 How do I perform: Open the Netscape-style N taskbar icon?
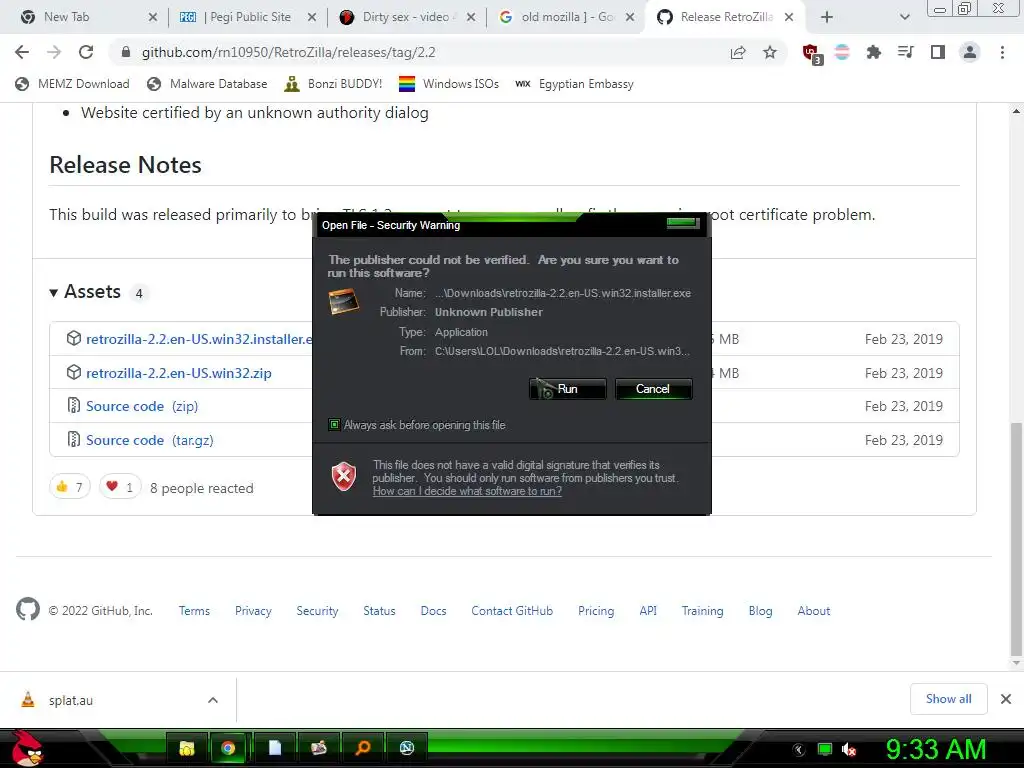tap(407, 748)
